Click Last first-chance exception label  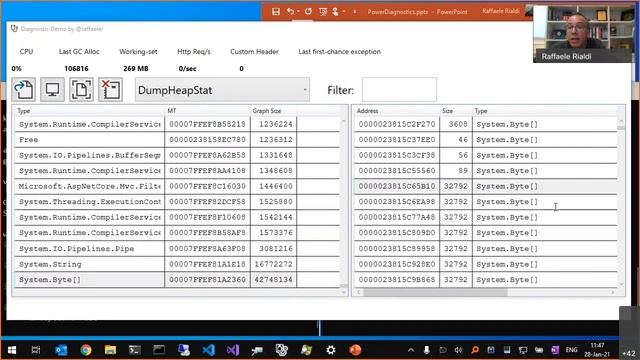coord(340,51)
